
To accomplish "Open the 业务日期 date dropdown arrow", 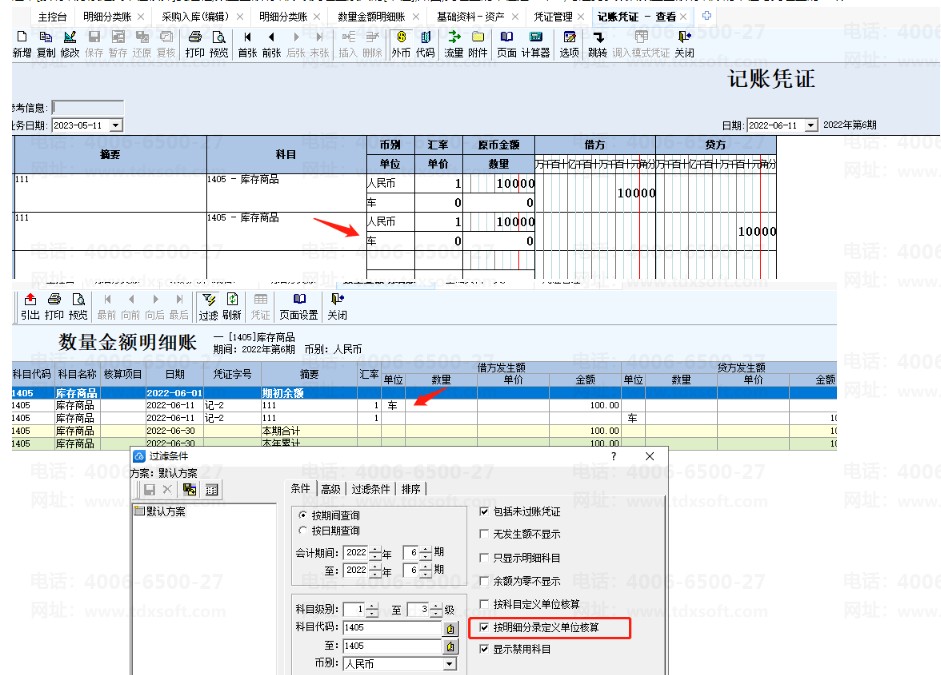I will pos(116,125).
